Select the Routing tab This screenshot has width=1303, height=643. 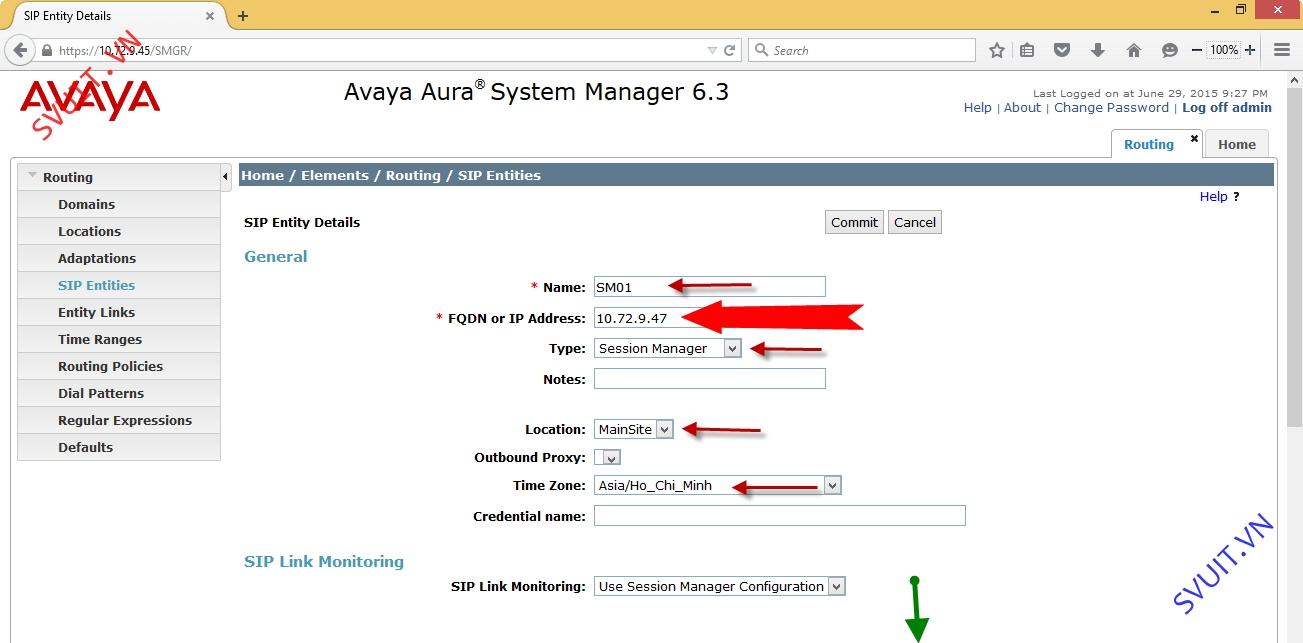(x=1148, y=144)
